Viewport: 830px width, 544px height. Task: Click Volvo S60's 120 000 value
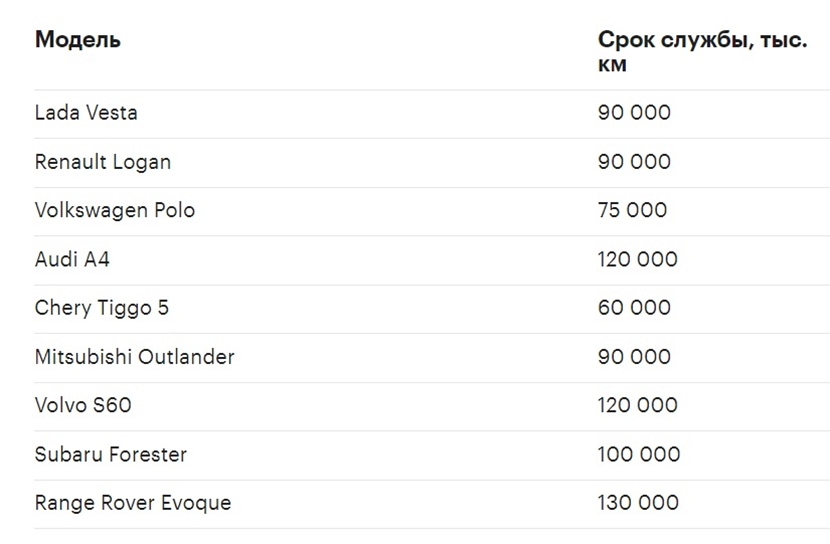coord(638,406)
